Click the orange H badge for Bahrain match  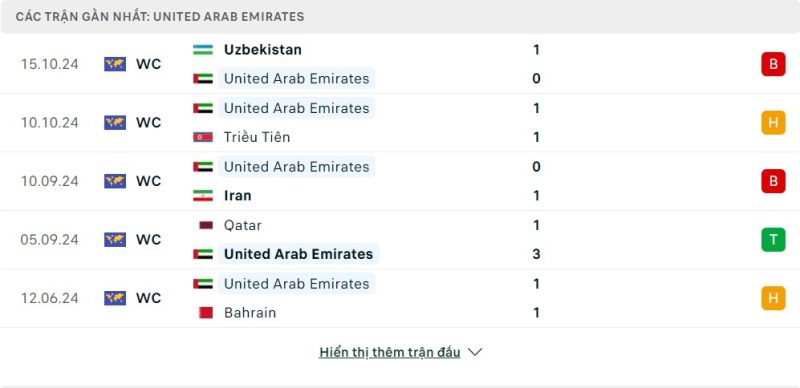click(773, 298)
